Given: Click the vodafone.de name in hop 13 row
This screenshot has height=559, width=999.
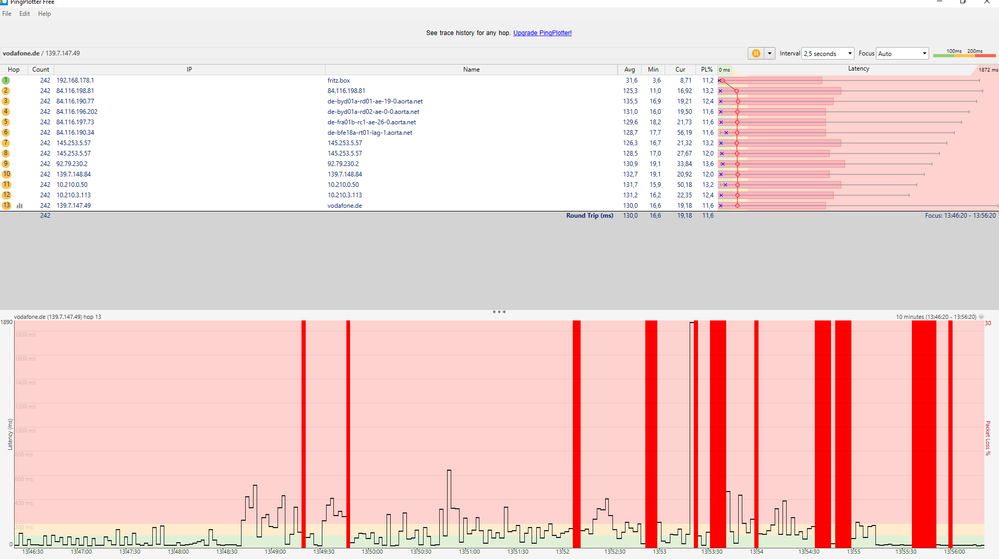Looking at the screenshot, I should (x=345, y=206).
